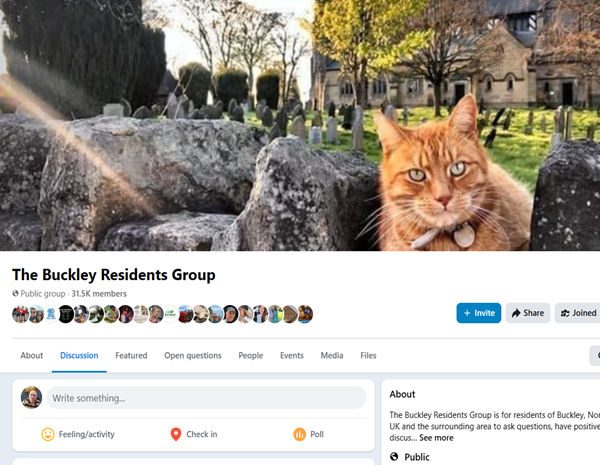Open the Joined membership dropdown

tap(578, 313)
